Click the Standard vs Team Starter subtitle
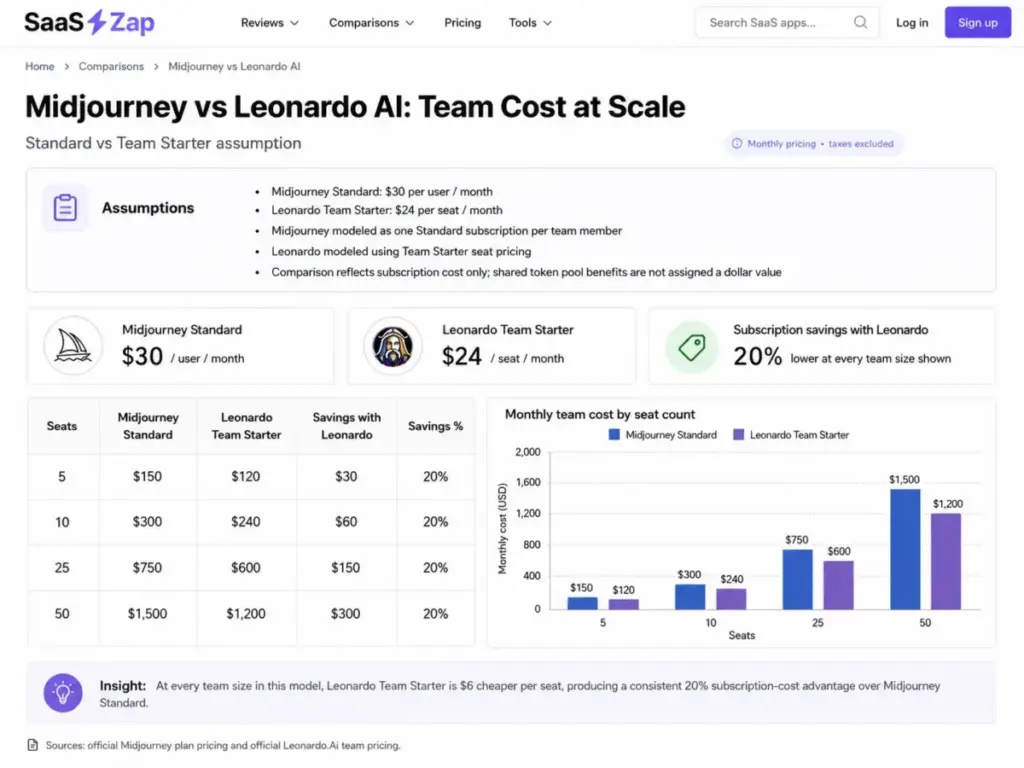Viewport: 1024px width, 768px height. point(163,144)
